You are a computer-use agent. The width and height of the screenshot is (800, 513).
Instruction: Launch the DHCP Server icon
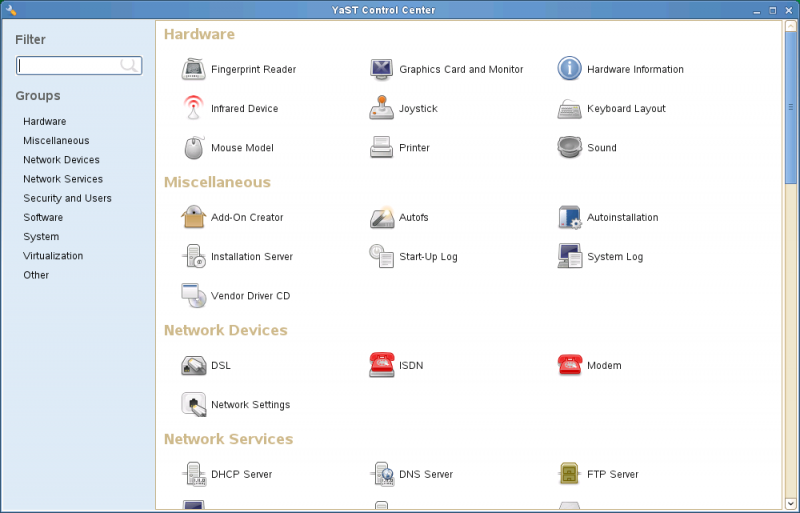point(194,474)
